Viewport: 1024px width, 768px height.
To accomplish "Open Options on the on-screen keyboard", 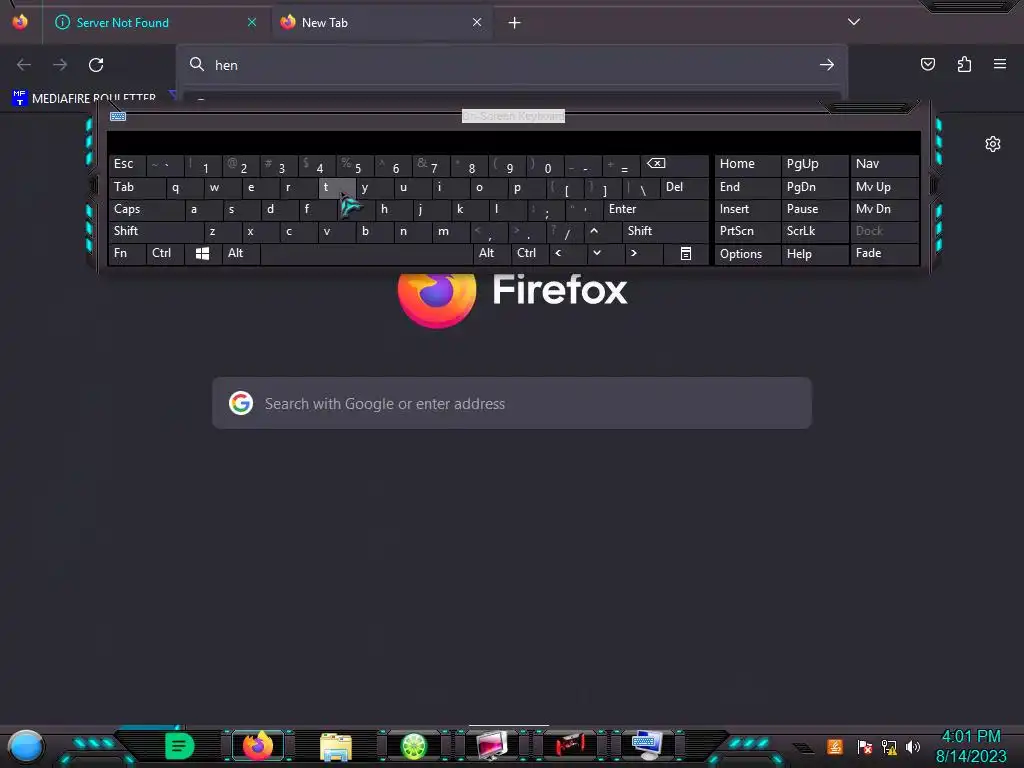I will (x=747, y=253).
